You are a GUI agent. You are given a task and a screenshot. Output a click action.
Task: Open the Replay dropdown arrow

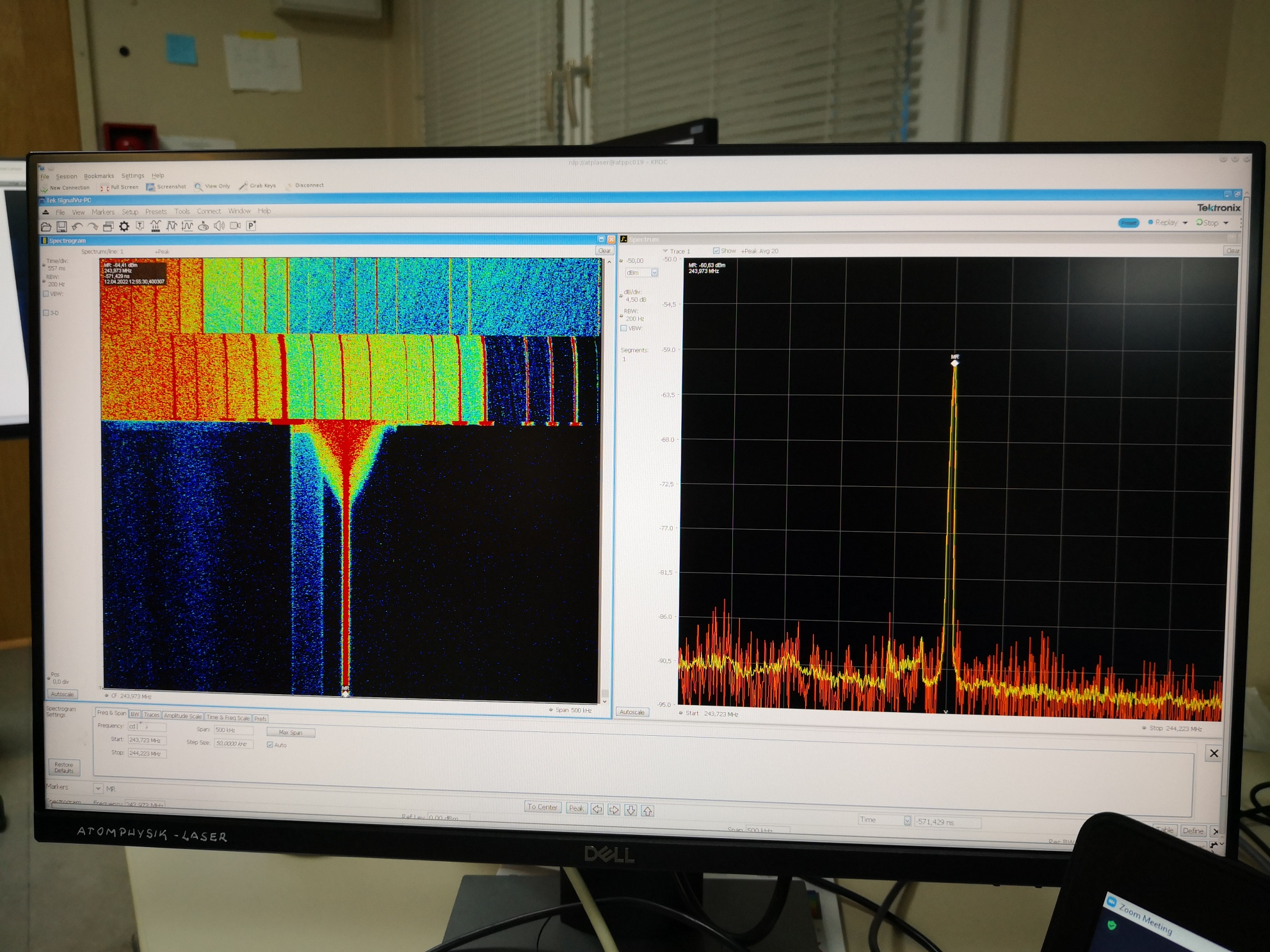pos(1185,223)
